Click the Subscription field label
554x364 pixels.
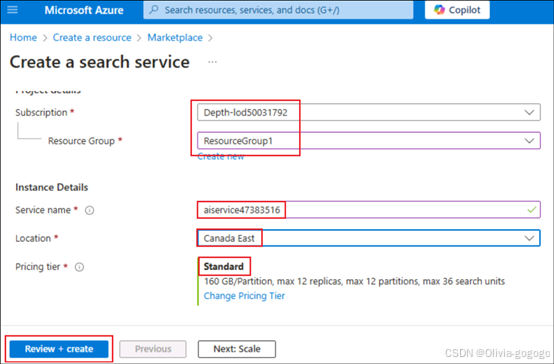(41, 112)
